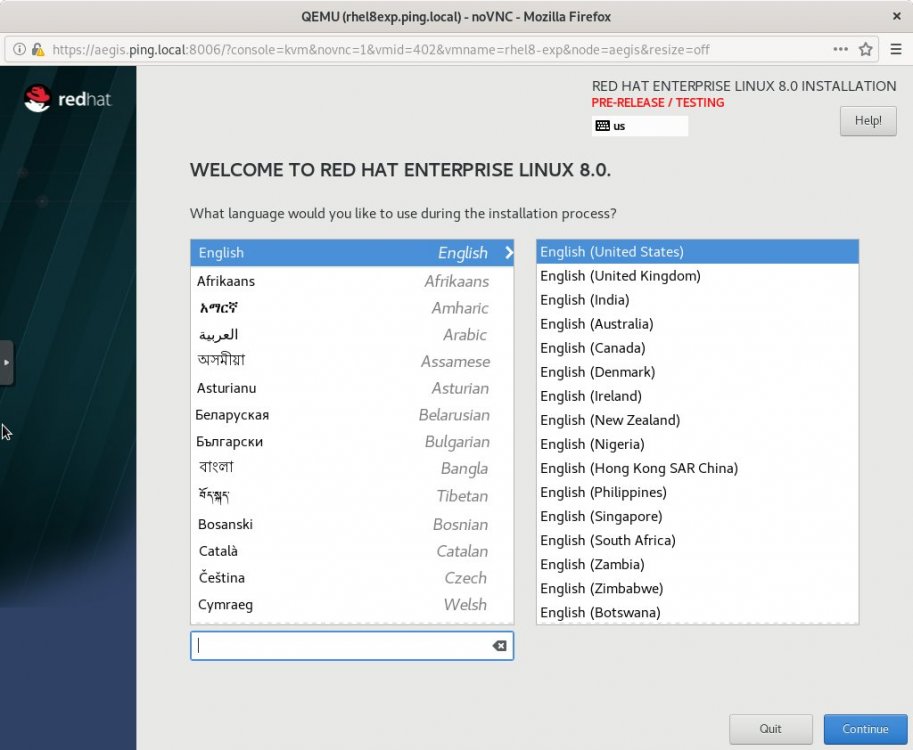Screen dimensions: 913x750
Task: Click the us keyboard layout indicator
Action: pos(639,126)
